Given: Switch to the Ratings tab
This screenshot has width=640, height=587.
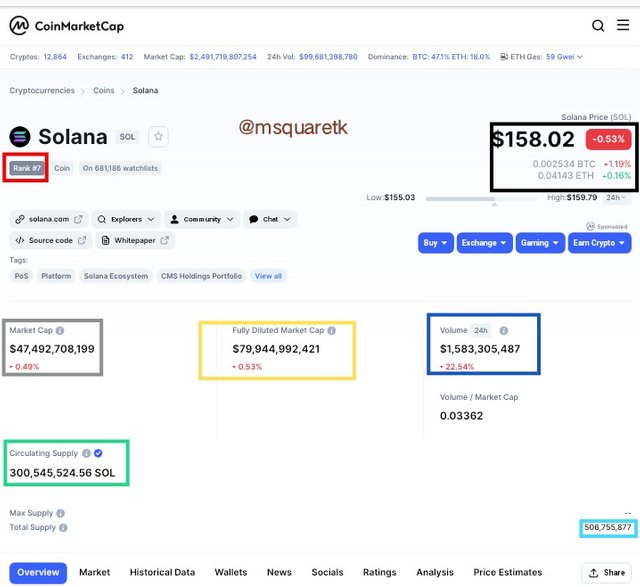Looking at the screenshot, I should [x=380, y=573].
